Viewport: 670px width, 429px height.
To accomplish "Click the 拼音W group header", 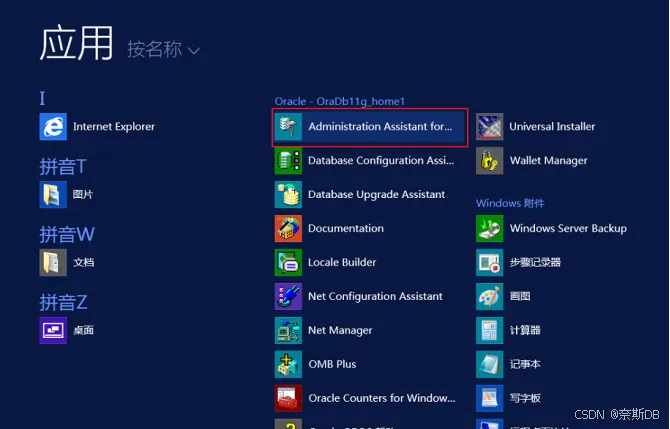I will [x=67, y=234].
